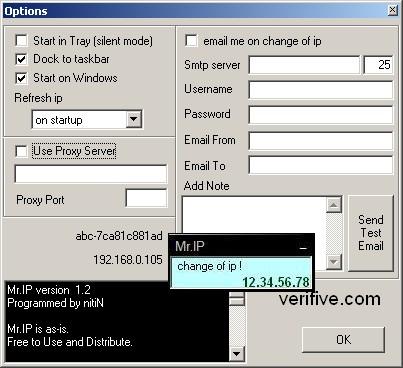
Task: Focus the Username text field
Action: [x=321, y=89]
